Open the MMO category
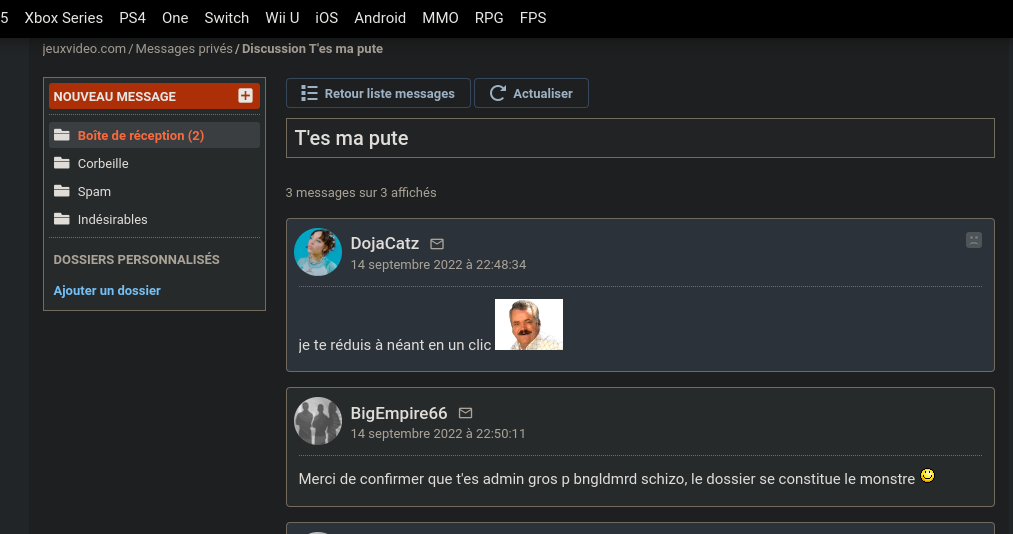Viewport: 1013px width, 534px height. click(441, 18)
